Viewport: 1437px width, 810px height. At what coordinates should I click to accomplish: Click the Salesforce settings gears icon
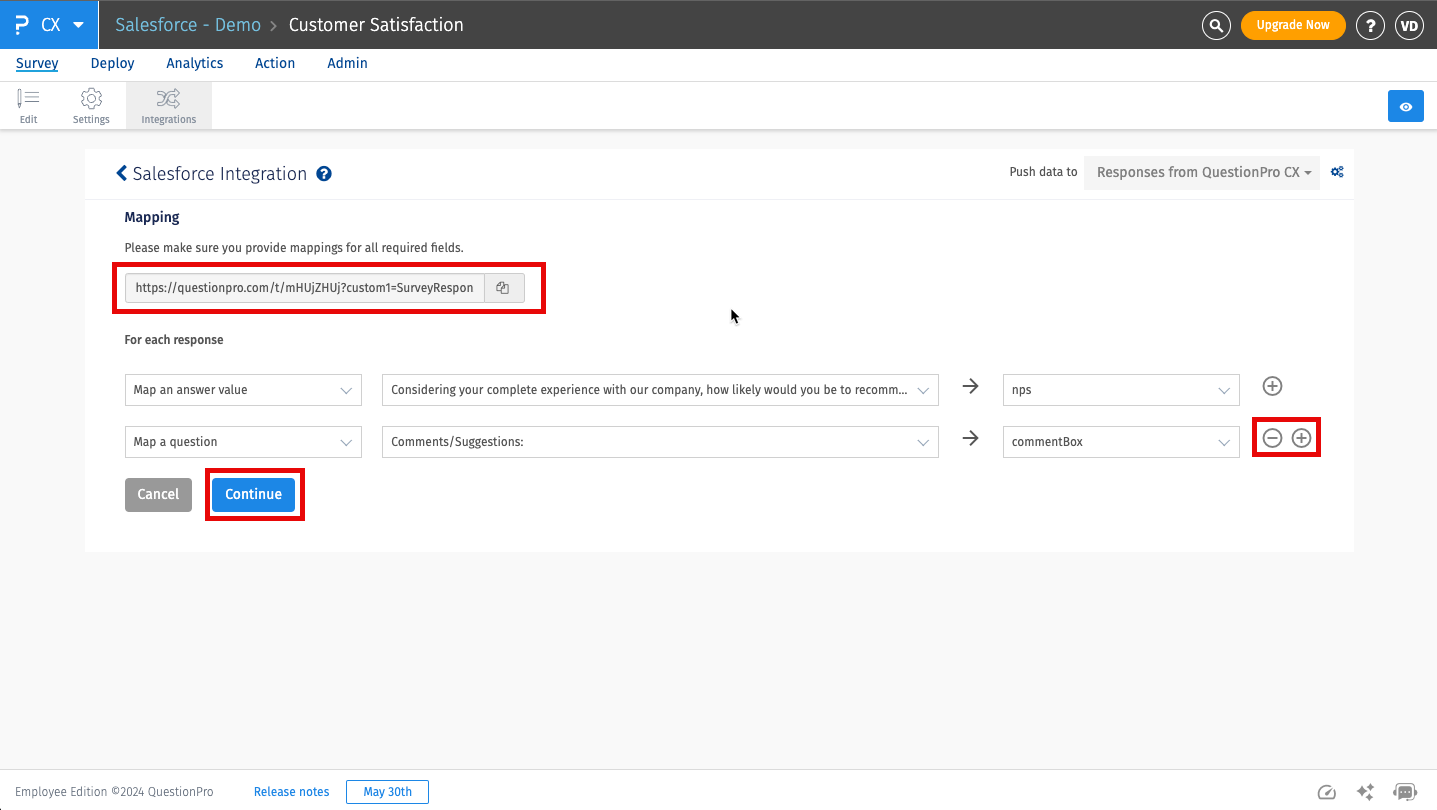1337,172
